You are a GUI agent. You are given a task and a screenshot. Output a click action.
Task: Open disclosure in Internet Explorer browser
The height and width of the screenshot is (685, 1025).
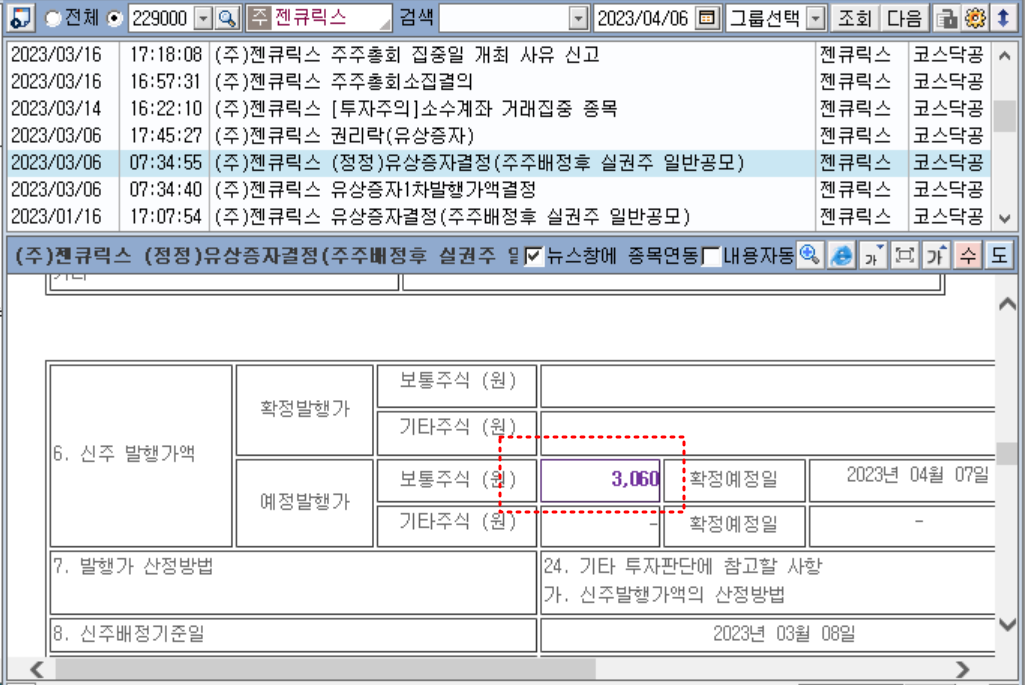coord(841,255)
